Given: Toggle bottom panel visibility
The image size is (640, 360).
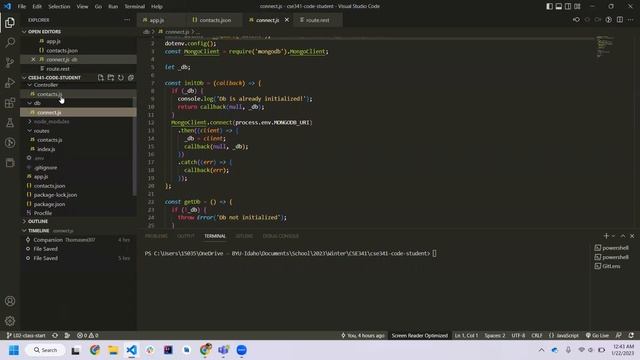Looking at the screenshot, I should 559,6.
